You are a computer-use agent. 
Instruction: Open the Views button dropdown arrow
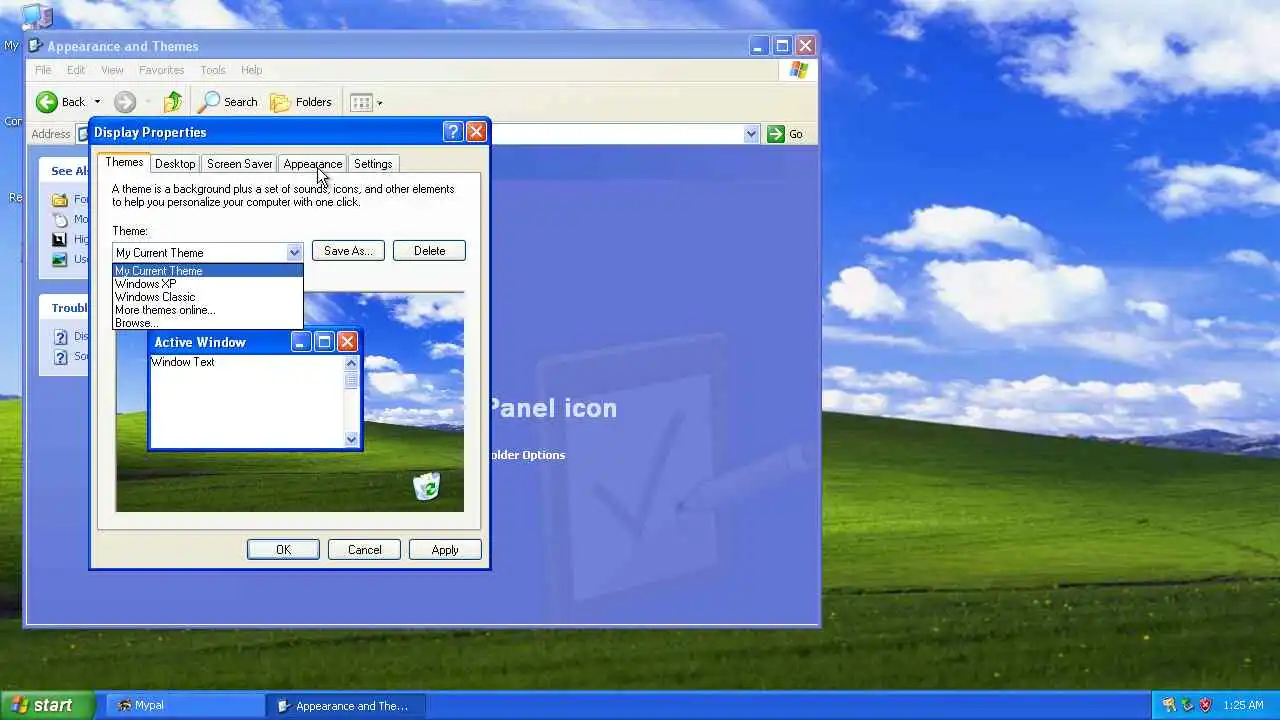[379, 102]
